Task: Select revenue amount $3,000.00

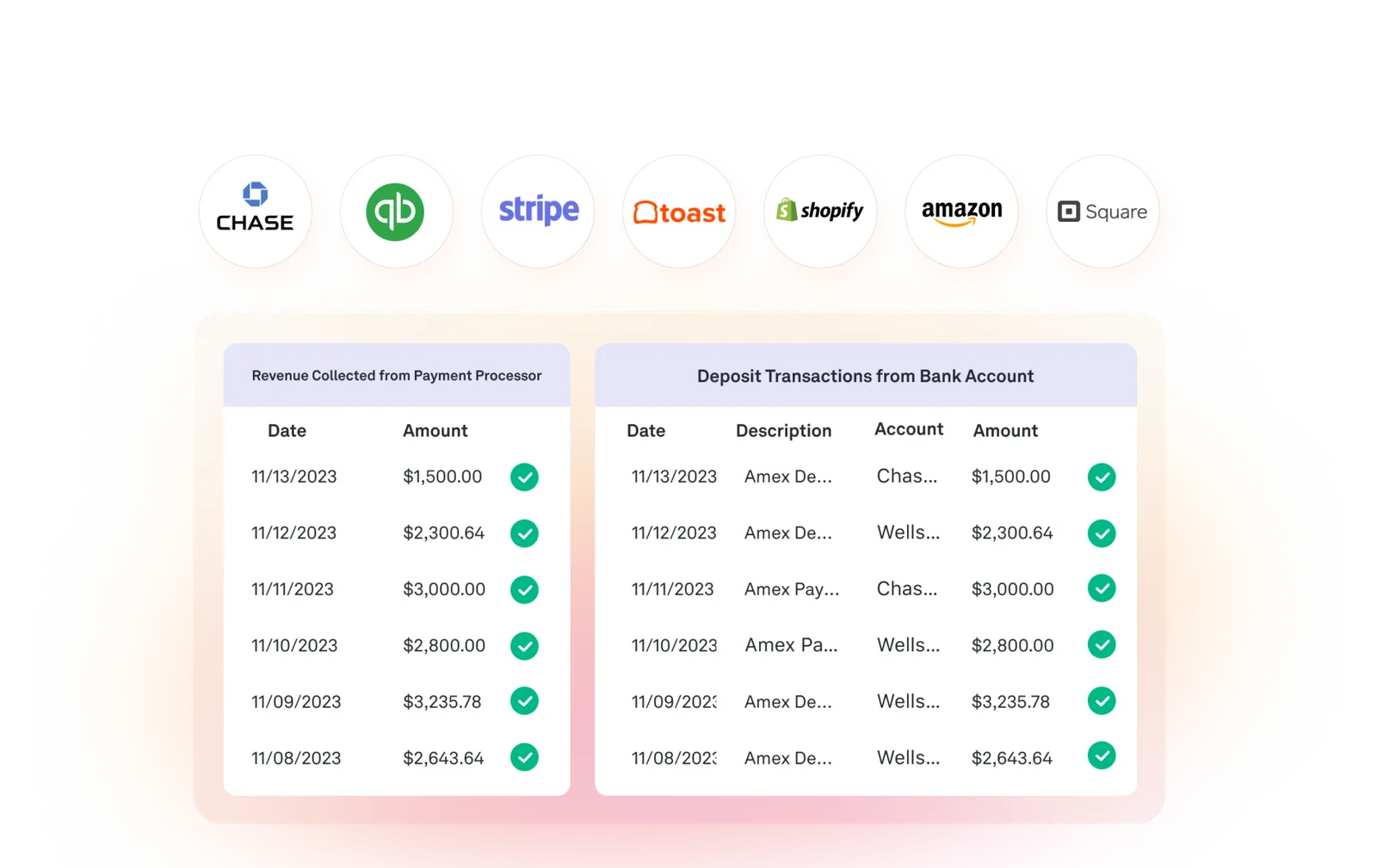Action: click(444, 589)
